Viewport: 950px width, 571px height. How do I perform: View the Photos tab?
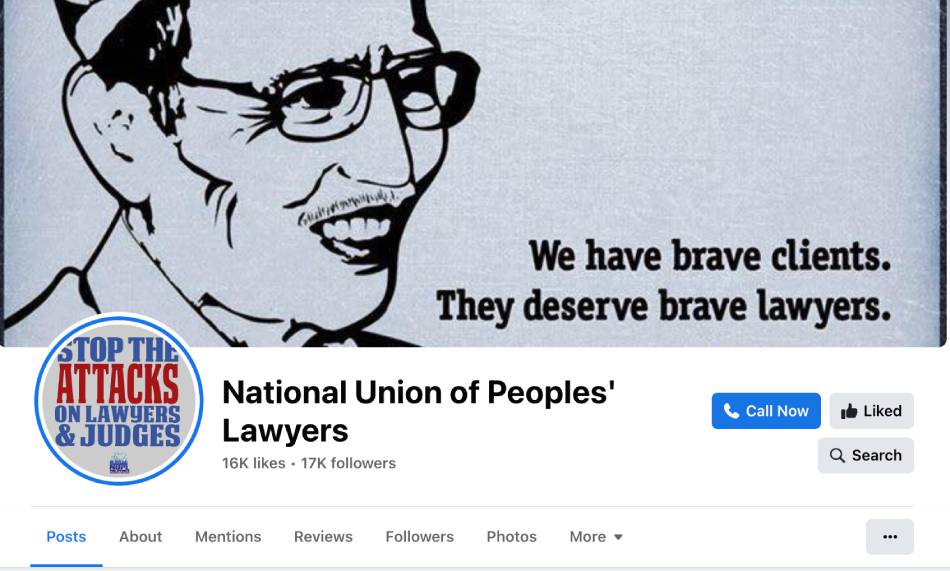click(x=511, y=536)
